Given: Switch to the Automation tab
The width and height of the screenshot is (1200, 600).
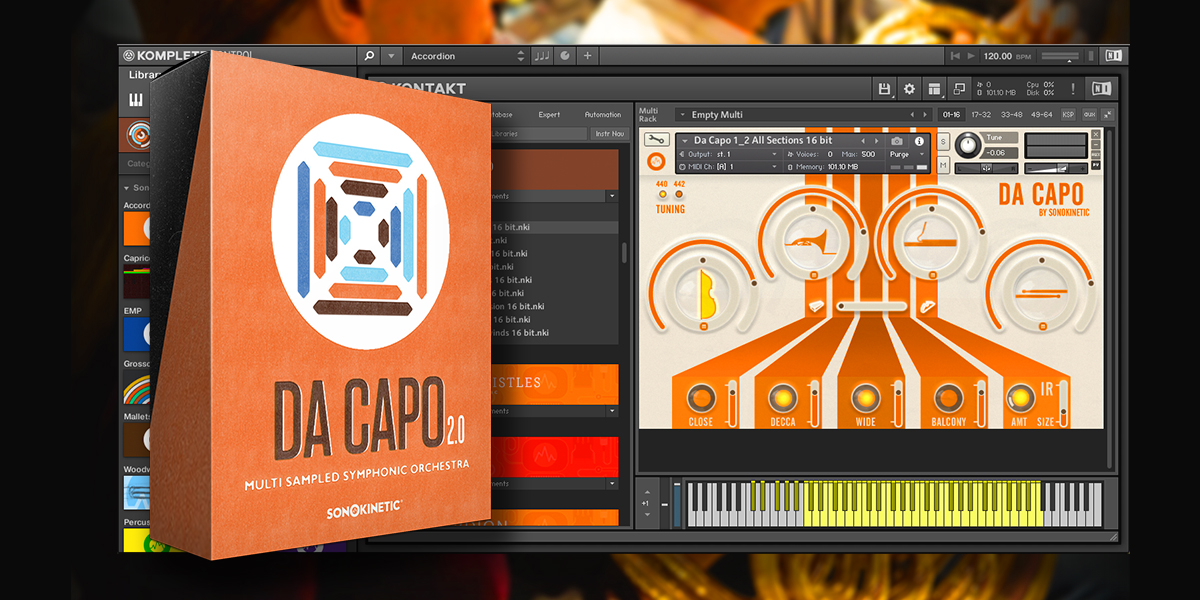Looking at the screenshot, I should [602, 115].
